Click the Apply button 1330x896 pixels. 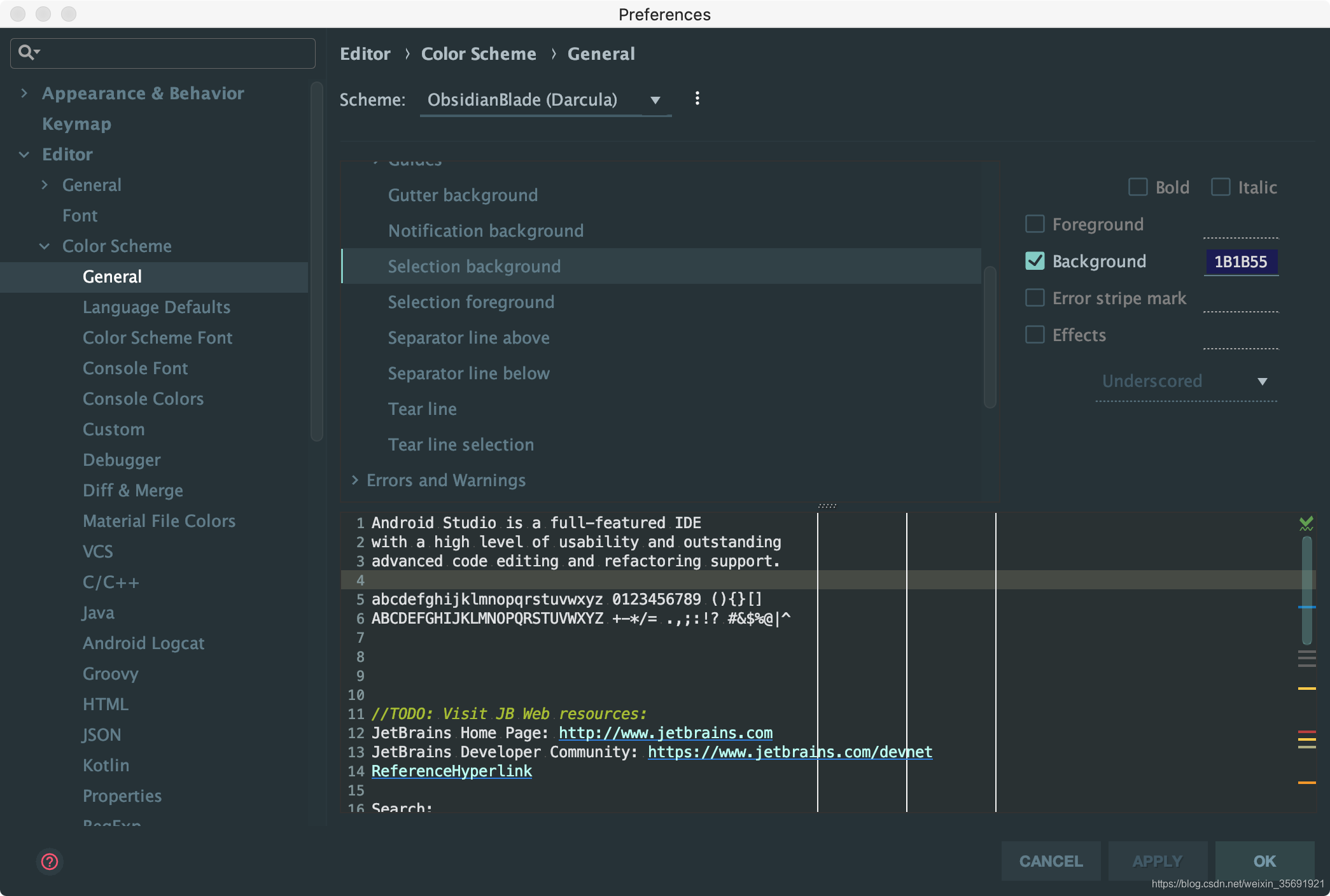pyautogui.click(x=1156, y=860)
